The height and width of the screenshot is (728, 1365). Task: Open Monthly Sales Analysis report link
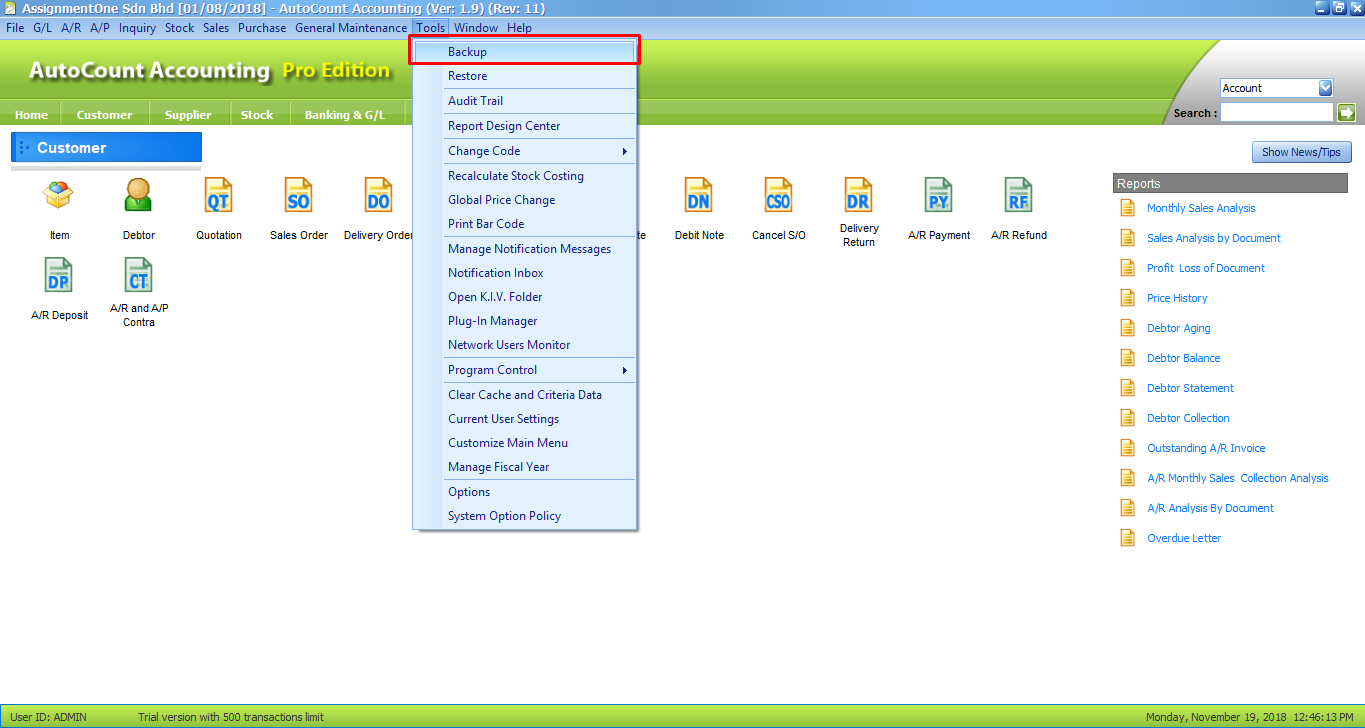pos(1201,208)
